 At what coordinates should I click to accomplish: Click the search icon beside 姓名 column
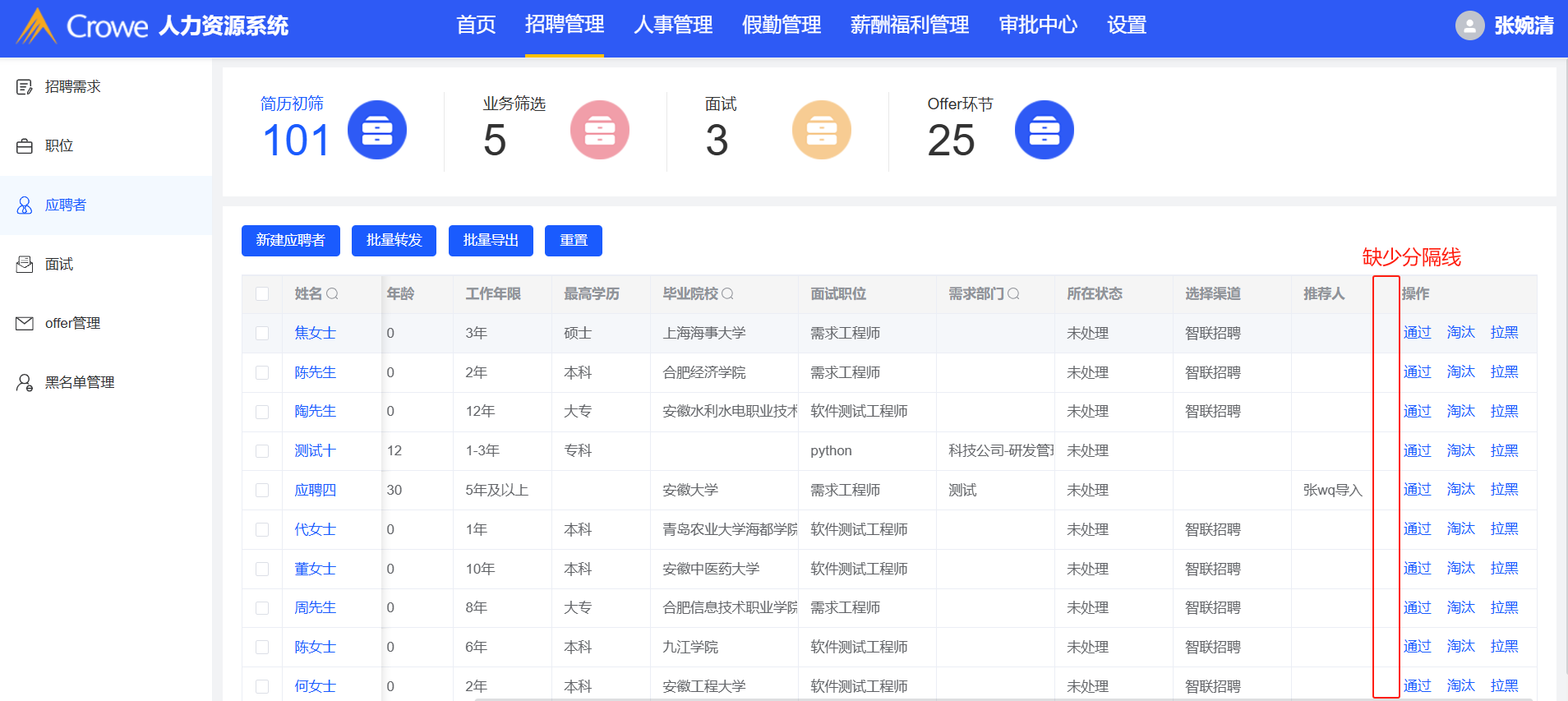pos(333,294)
